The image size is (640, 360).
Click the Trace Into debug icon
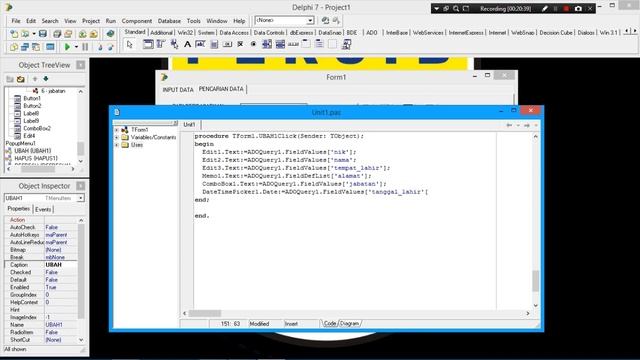pyautogui.click(x=100, y=47)
